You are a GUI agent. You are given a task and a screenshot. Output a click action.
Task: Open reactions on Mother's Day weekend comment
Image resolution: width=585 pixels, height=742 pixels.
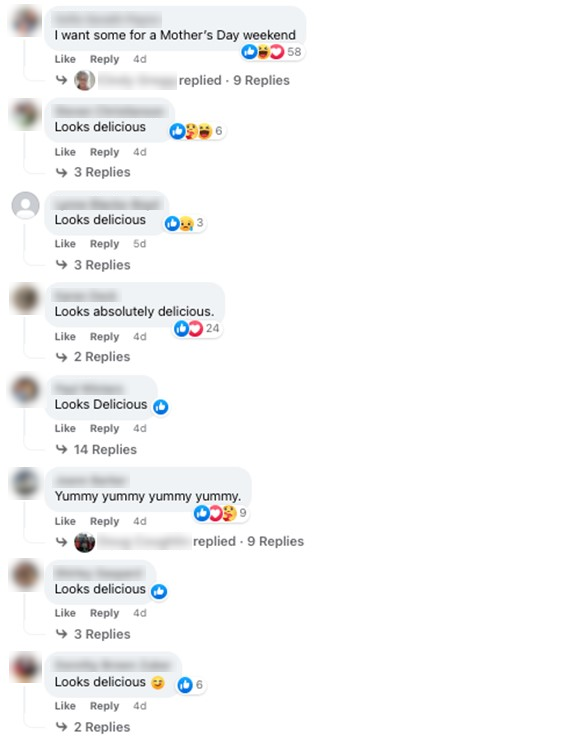click(x=272, y=52)
